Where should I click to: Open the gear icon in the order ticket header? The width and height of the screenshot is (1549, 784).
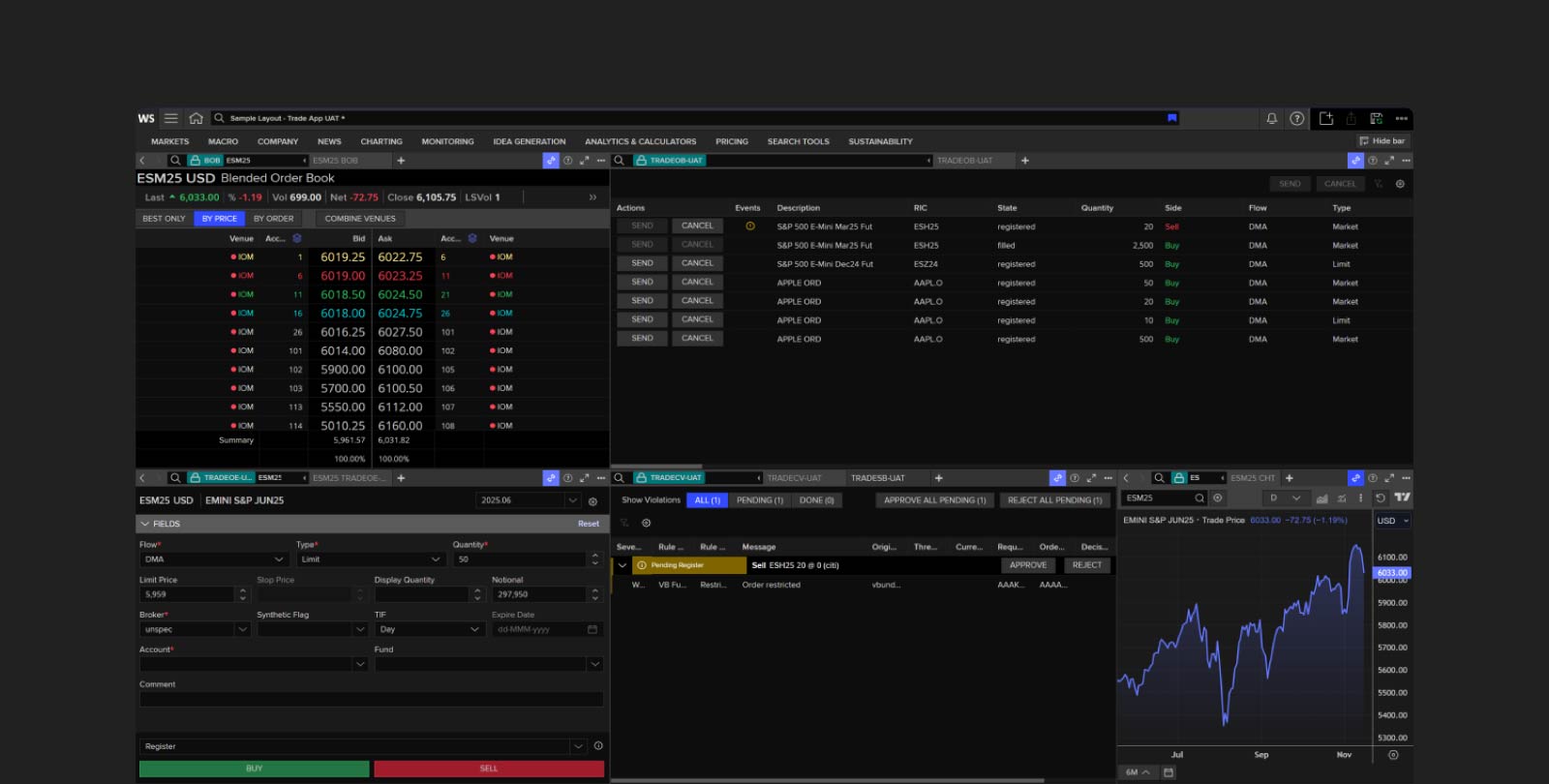[592, 501]
